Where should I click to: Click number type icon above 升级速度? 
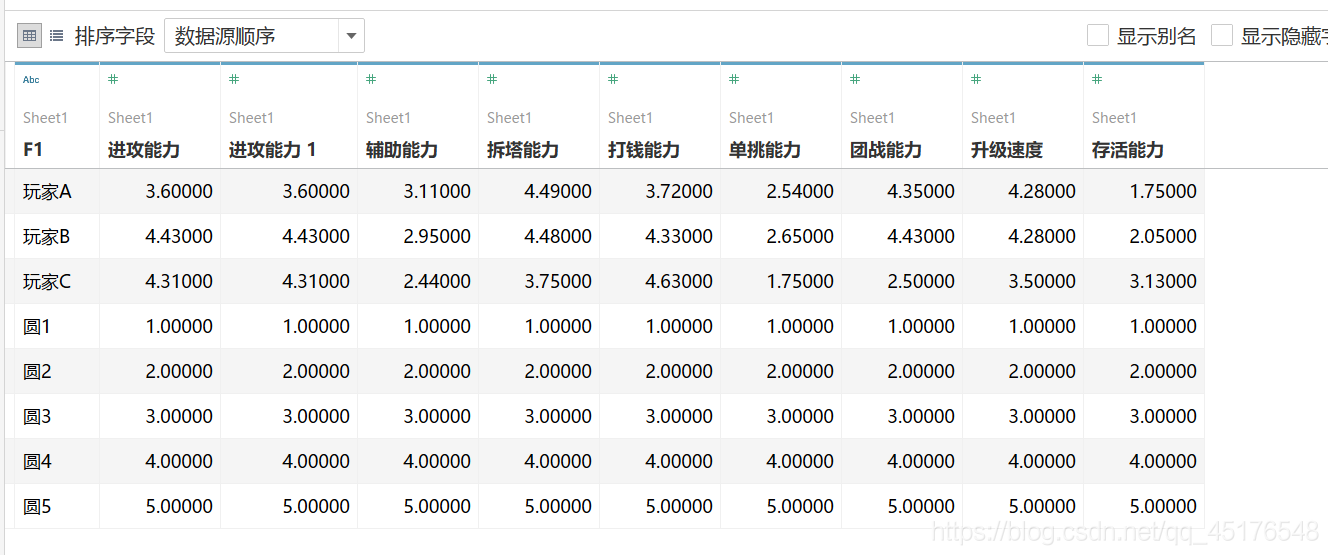click(x=976, y=79)
